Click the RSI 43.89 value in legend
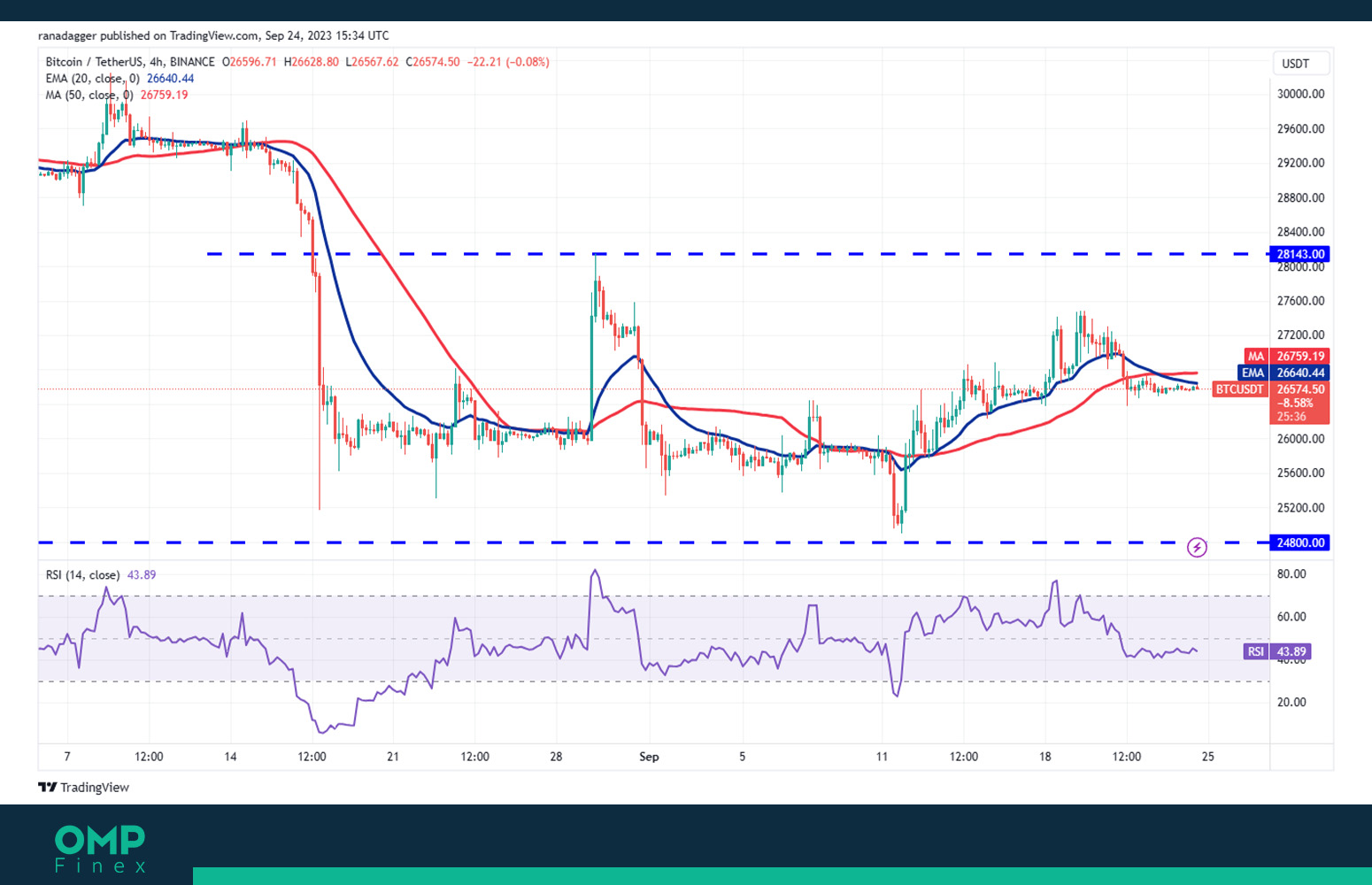The height and width of the screenshot is (885, 1372). (x=142, y=575)
